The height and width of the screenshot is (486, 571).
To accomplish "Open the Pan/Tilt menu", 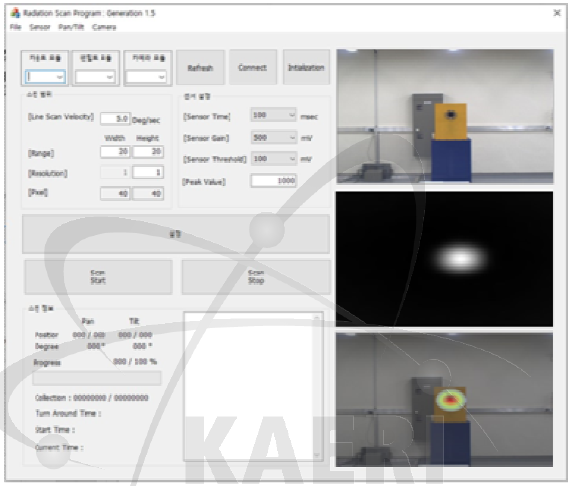I will click(71, 27).
